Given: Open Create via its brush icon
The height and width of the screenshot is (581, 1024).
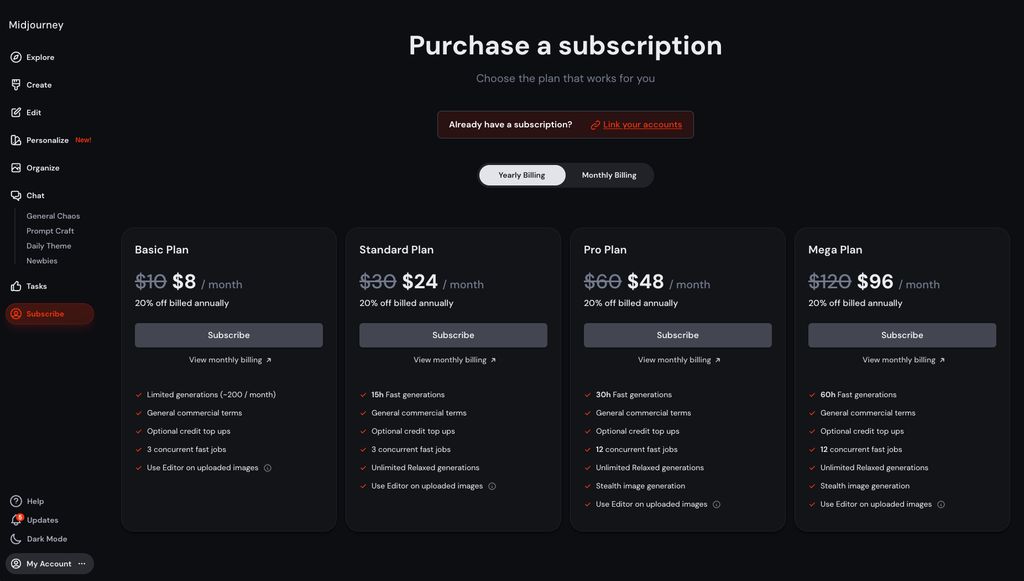Looking at the screenshot, I should coord(16,85).
